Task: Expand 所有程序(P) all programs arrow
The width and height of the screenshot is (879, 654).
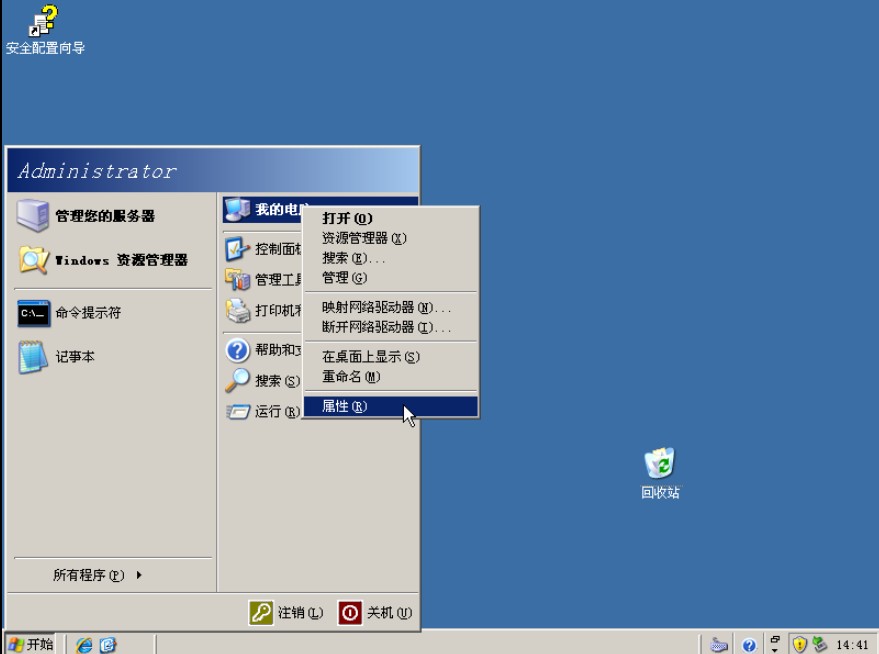Action: click(x=139, y=575)
